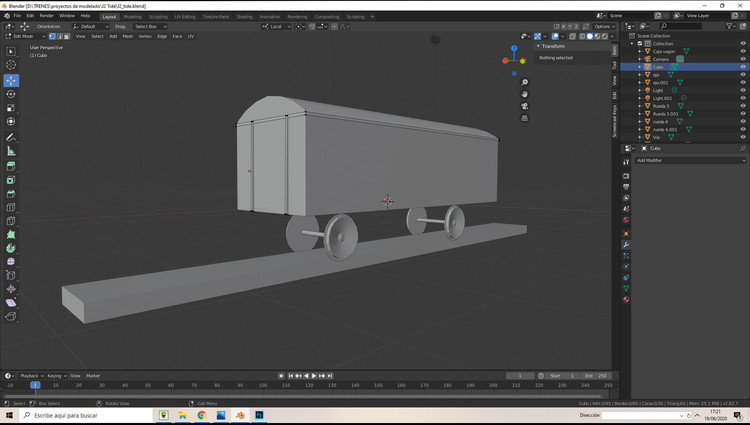Switch perspective/orthographic grid icon

525,118
